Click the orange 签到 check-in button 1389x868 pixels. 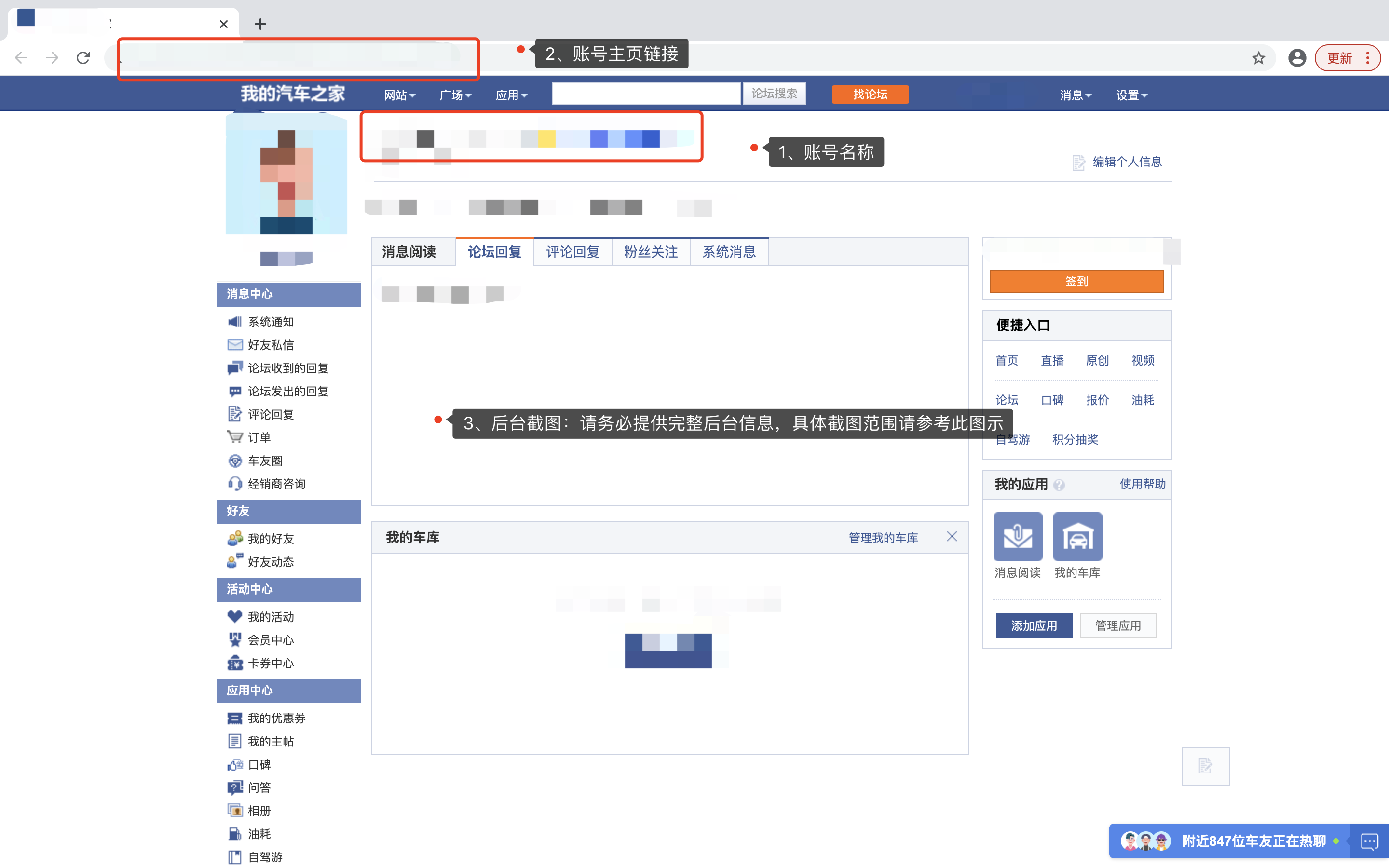coord(1076,281)
